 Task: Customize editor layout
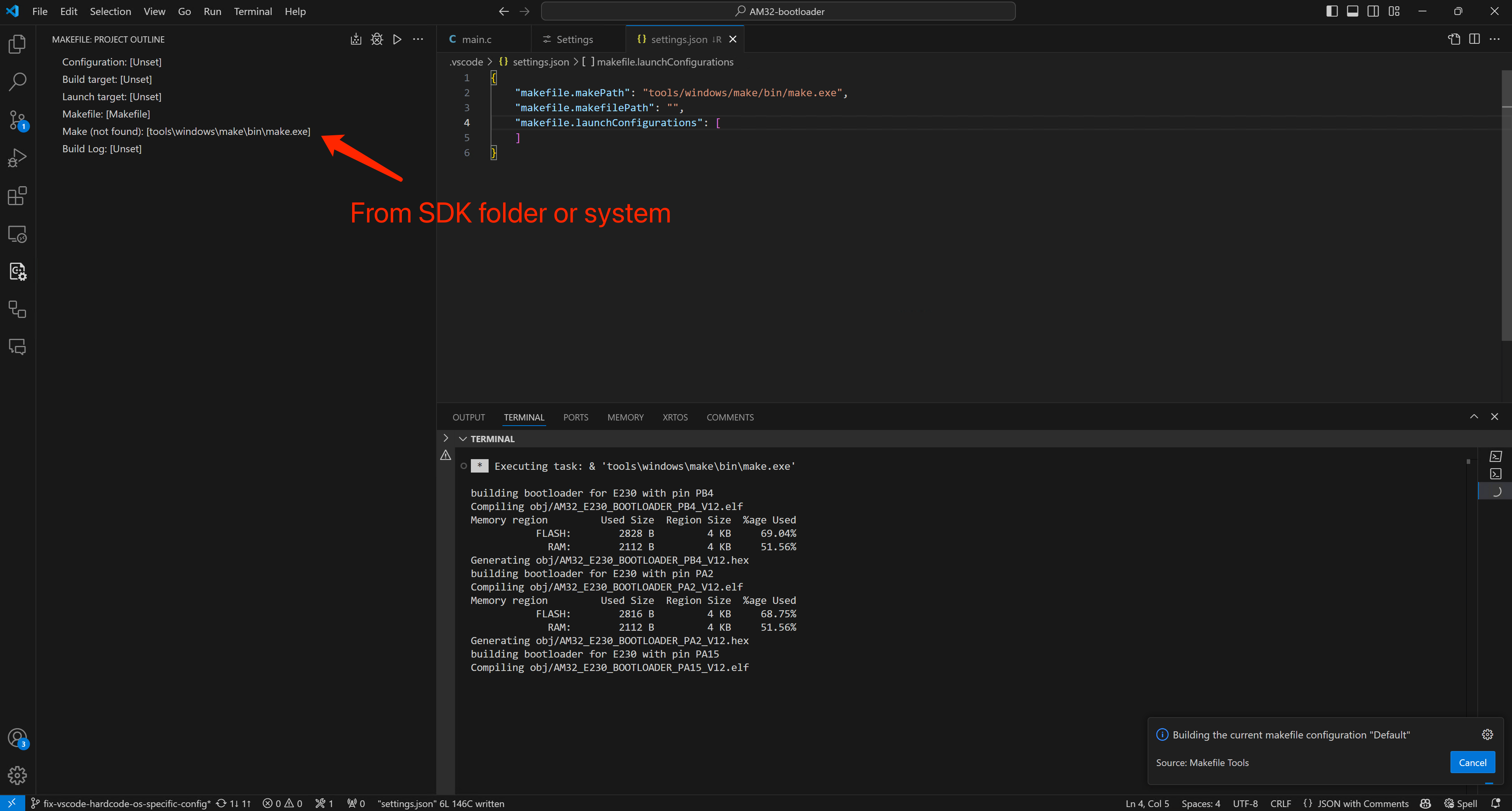click(x=1394, y=11)
